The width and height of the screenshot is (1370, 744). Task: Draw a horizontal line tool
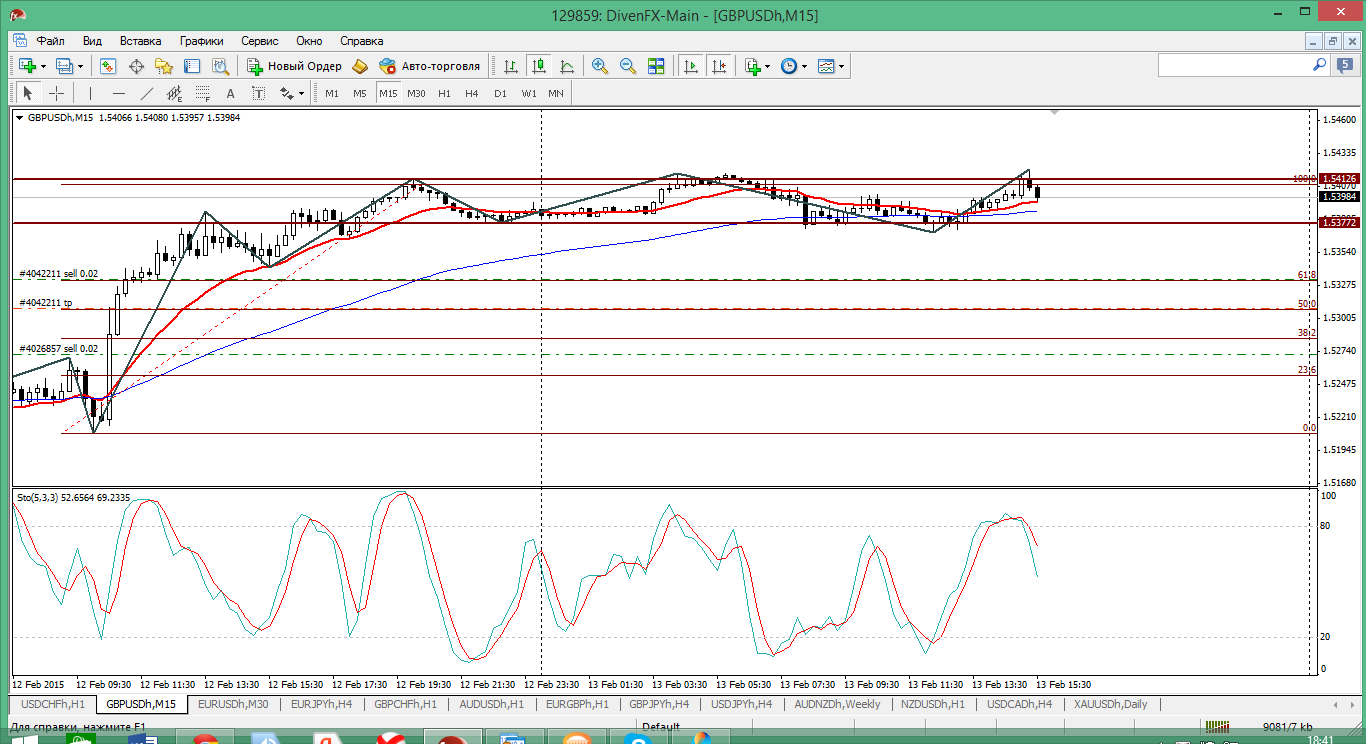(x=119, y=93)
